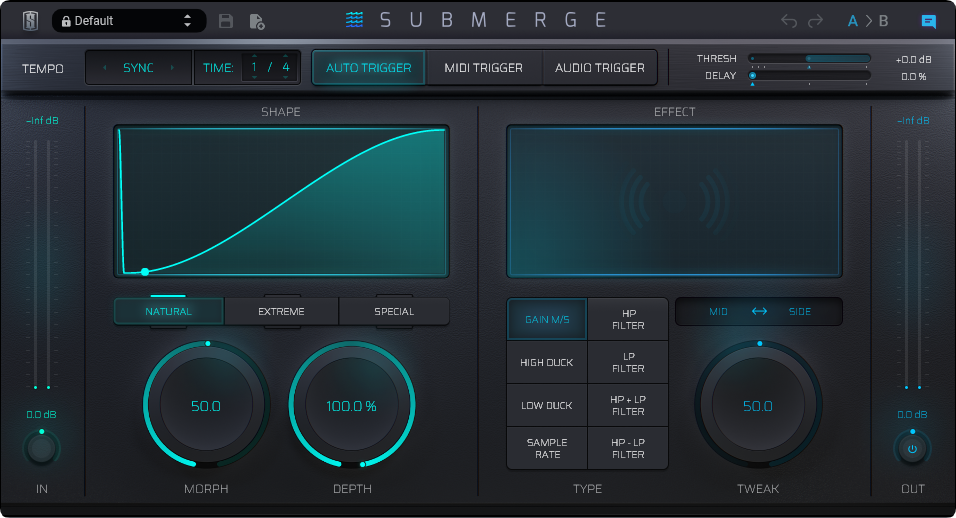Click the output 0.0 dB gain value
This screenshot has height=518, width=956.
(912, 414)
